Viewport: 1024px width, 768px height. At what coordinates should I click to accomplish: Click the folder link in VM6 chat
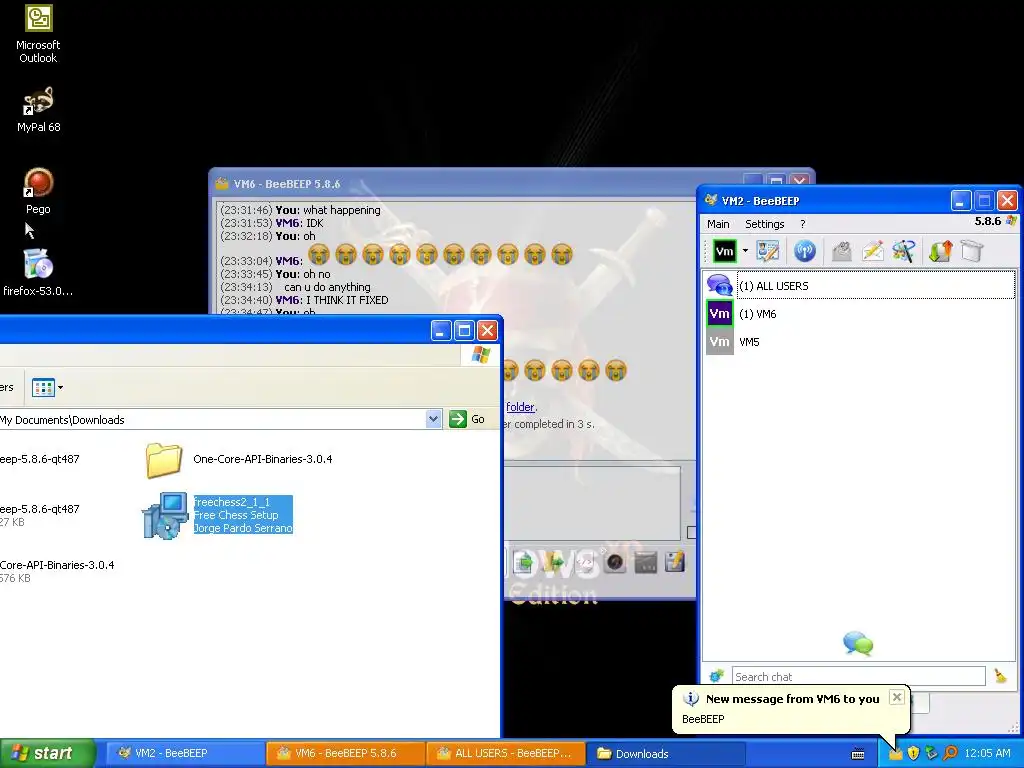tap(520, 407)
